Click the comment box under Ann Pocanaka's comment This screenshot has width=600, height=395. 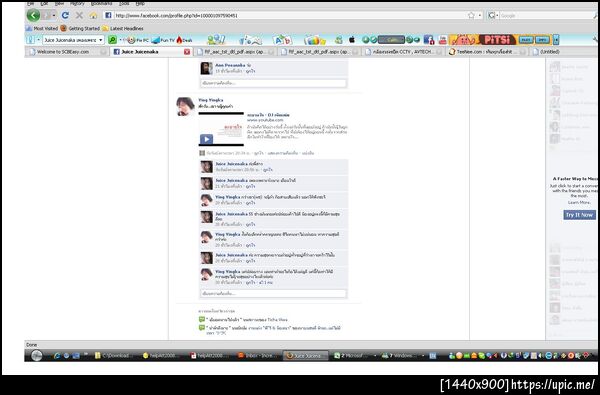273,83
